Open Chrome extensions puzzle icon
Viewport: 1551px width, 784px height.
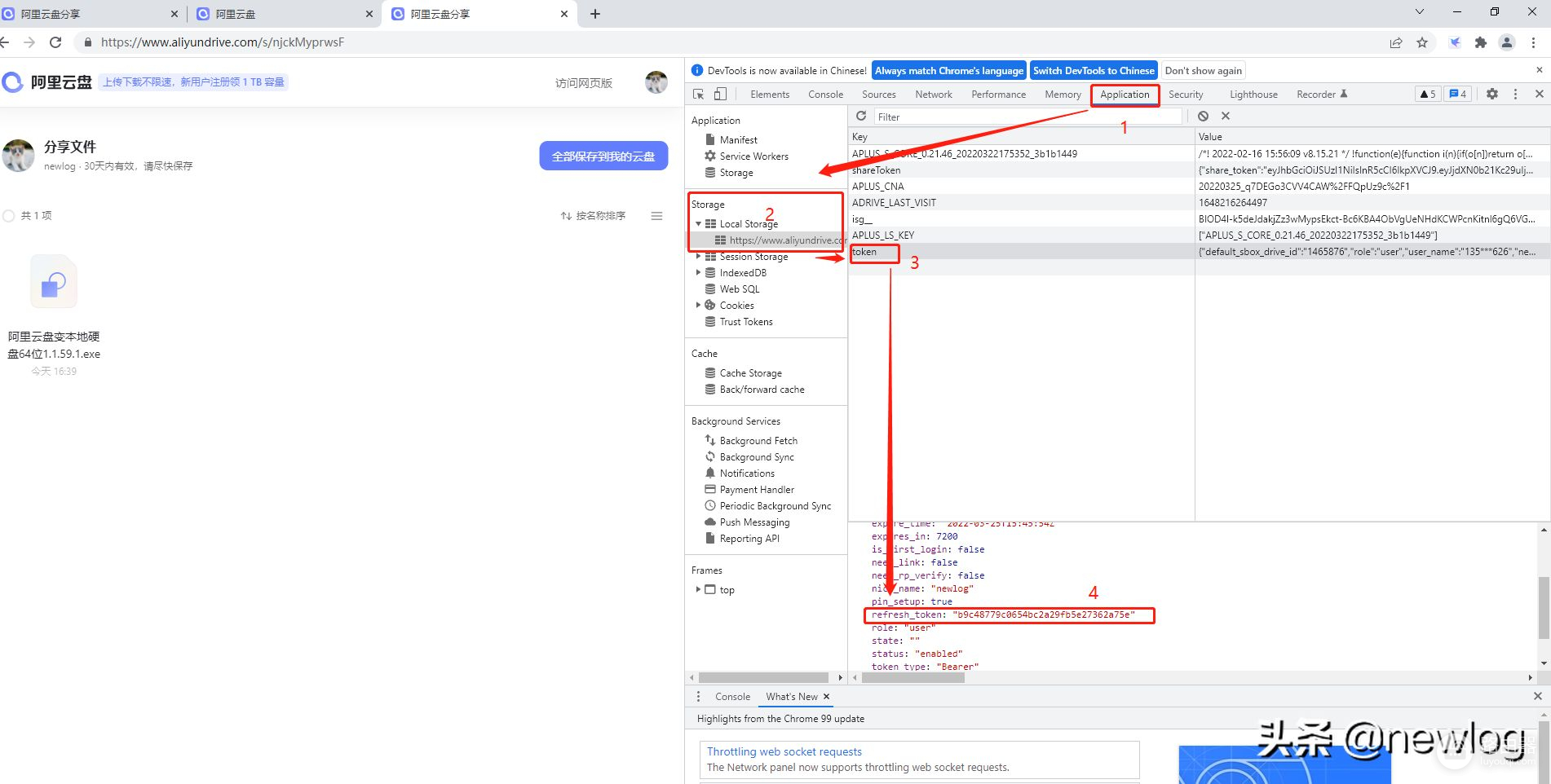[x=1481, y=42]
